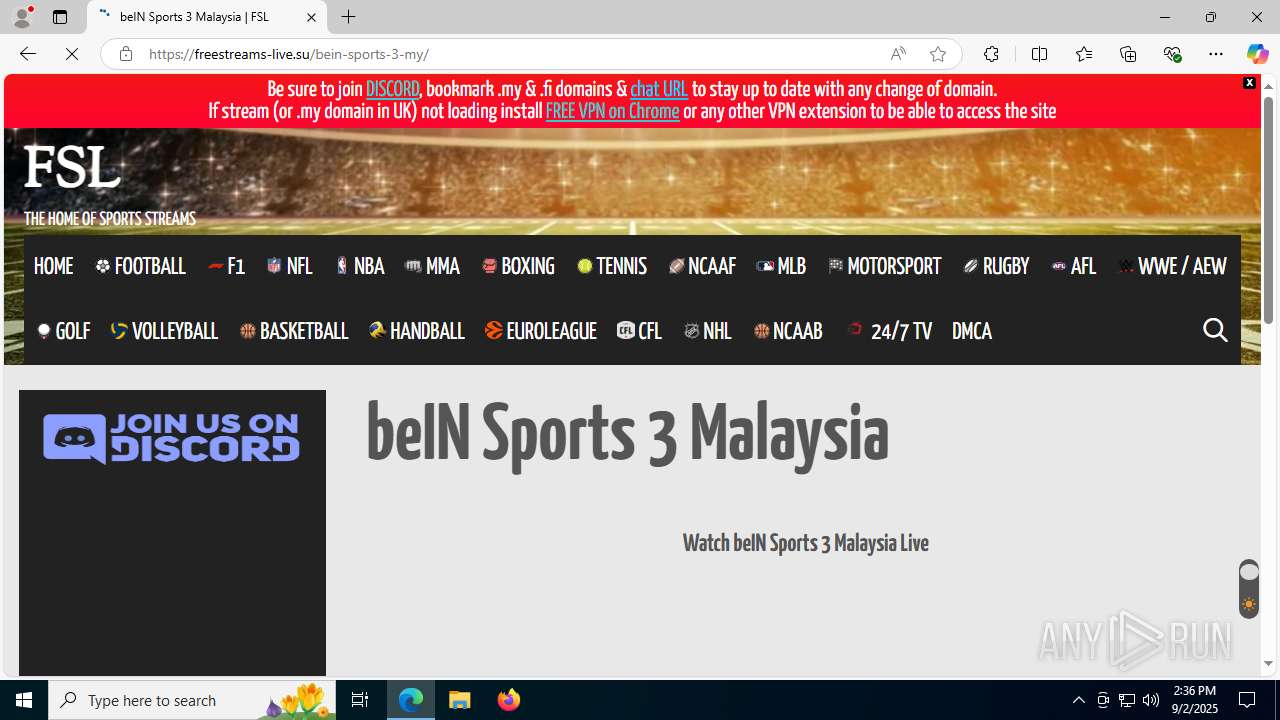
Task: View site information lock icon
Action: pos(125,54)
